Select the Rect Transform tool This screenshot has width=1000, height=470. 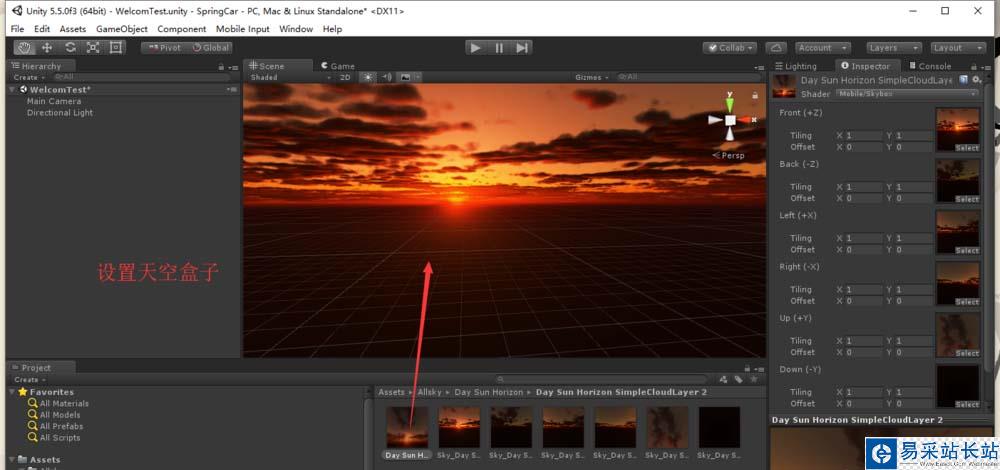115,47
